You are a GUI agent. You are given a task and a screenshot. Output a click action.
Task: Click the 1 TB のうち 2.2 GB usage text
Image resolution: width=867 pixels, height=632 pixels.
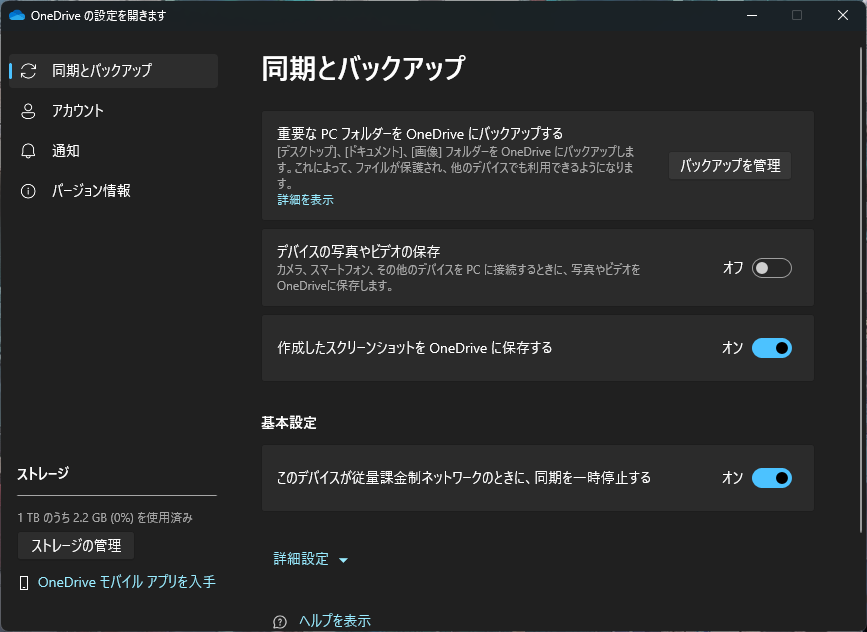coord(105,518)
